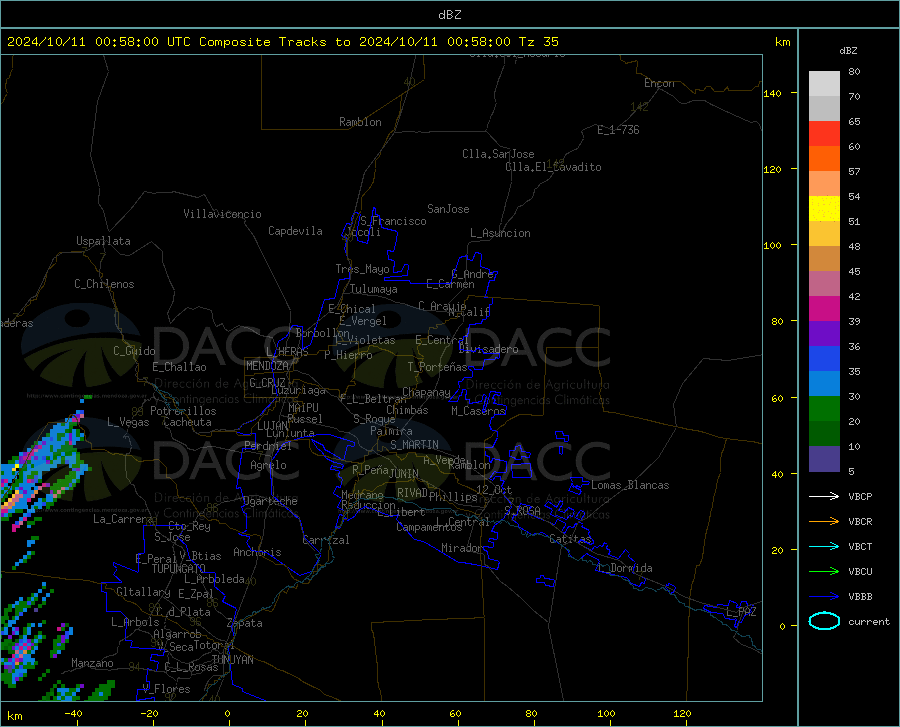Click the dBZ title at top
The height and width of the screenshot is (727, 900).
click(449, 15)
